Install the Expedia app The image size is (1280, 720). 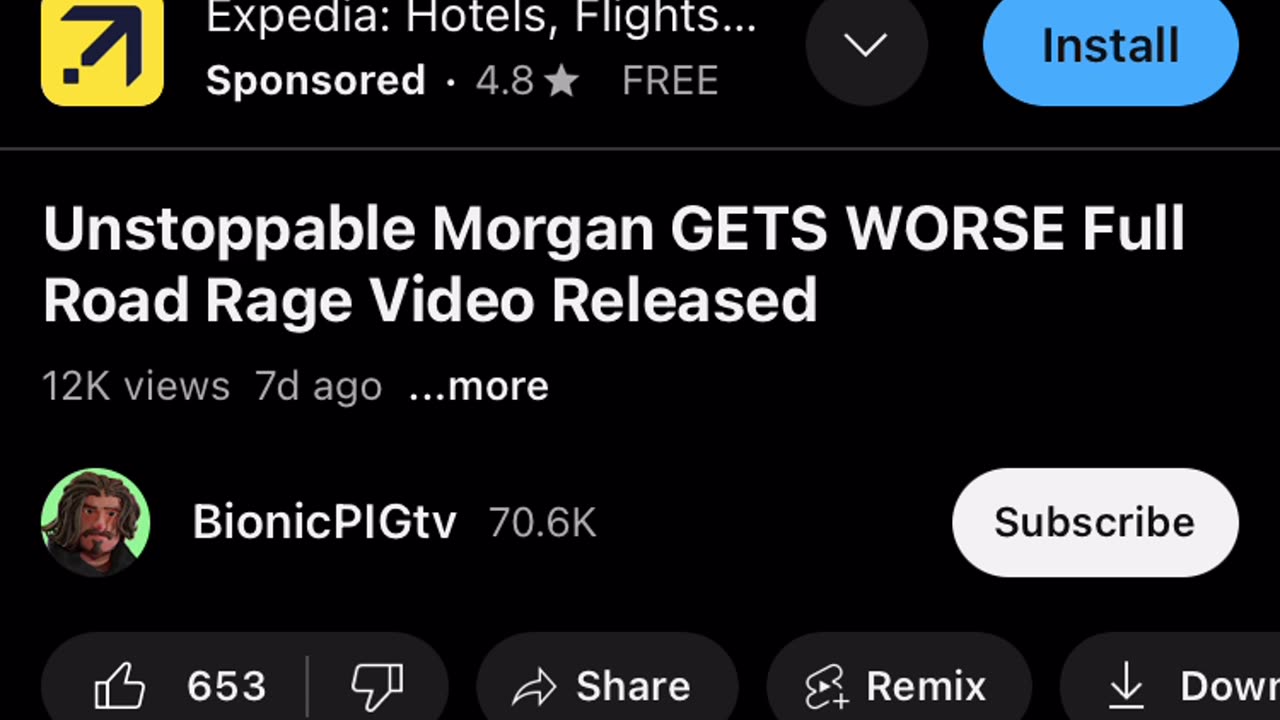[1111, 46]
